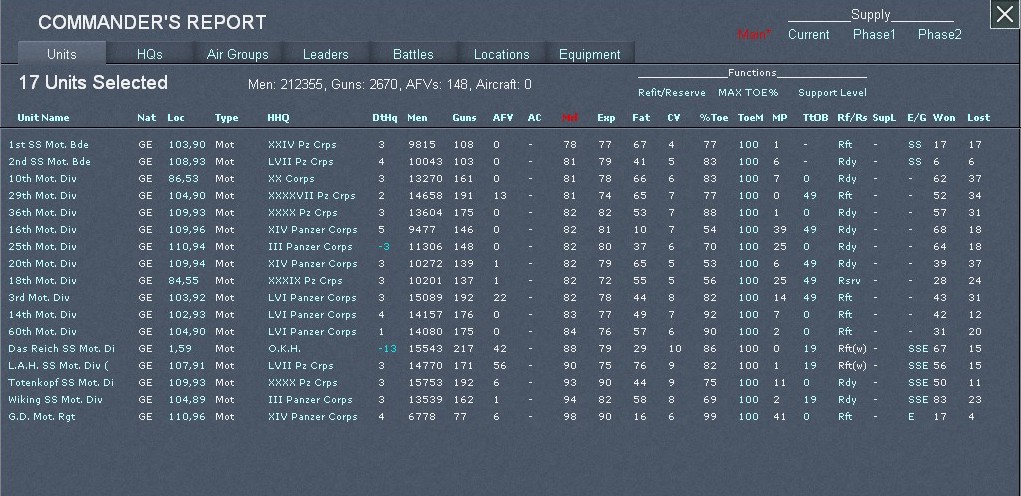The width and height of the screenshot is (1021, 496).
Task: Select the Leaders tab
Action: [325, 54]
